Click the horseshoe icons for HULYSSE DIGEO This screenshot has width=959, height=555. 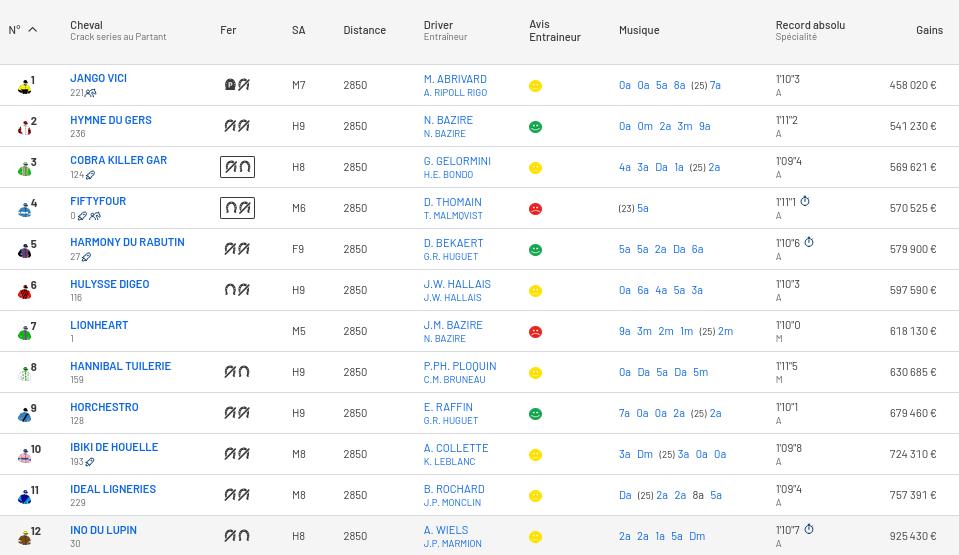237,289
